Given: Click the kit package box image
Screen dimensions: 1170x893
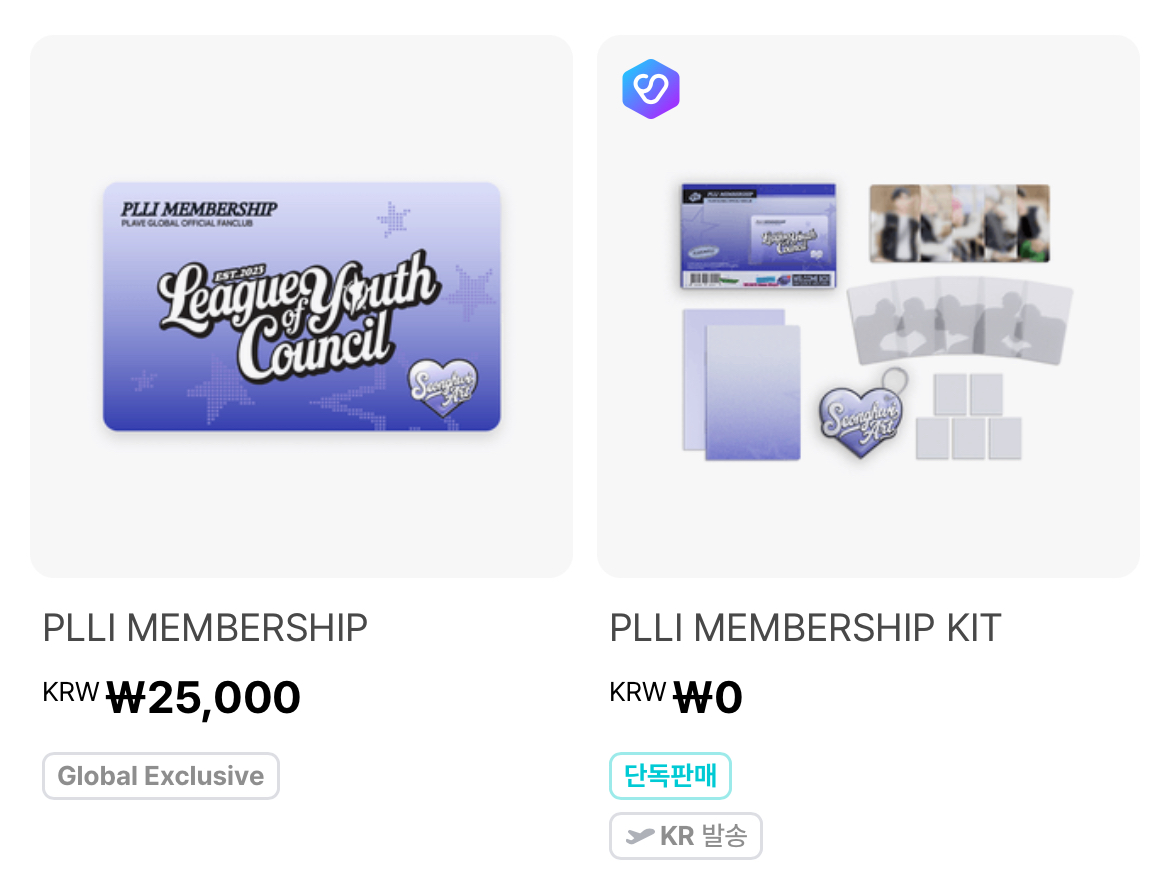Looking at the screenshot, I should click(x=757, y=236).
